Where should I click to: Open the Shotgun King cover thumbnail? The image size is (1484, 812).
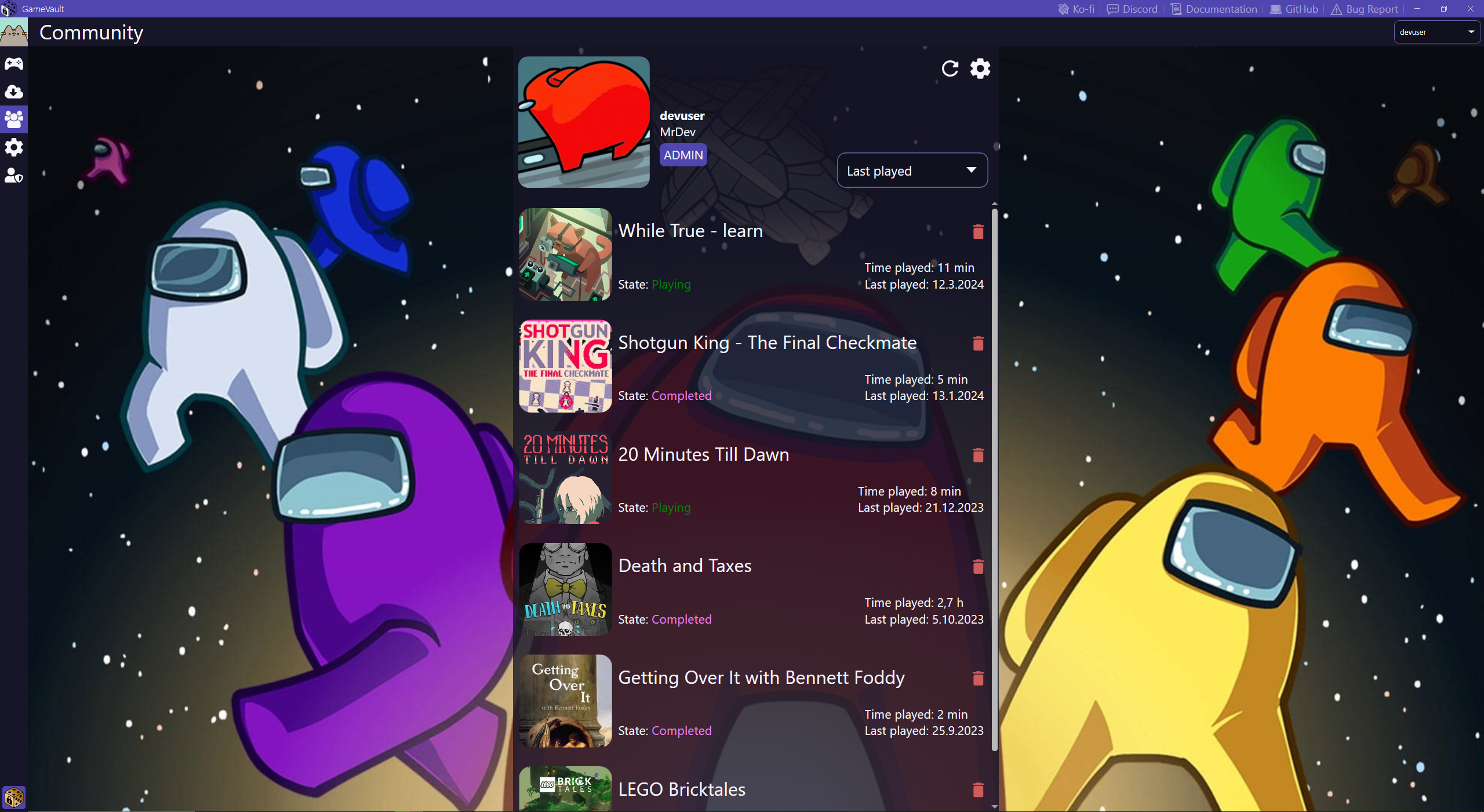tap(565, 366)
